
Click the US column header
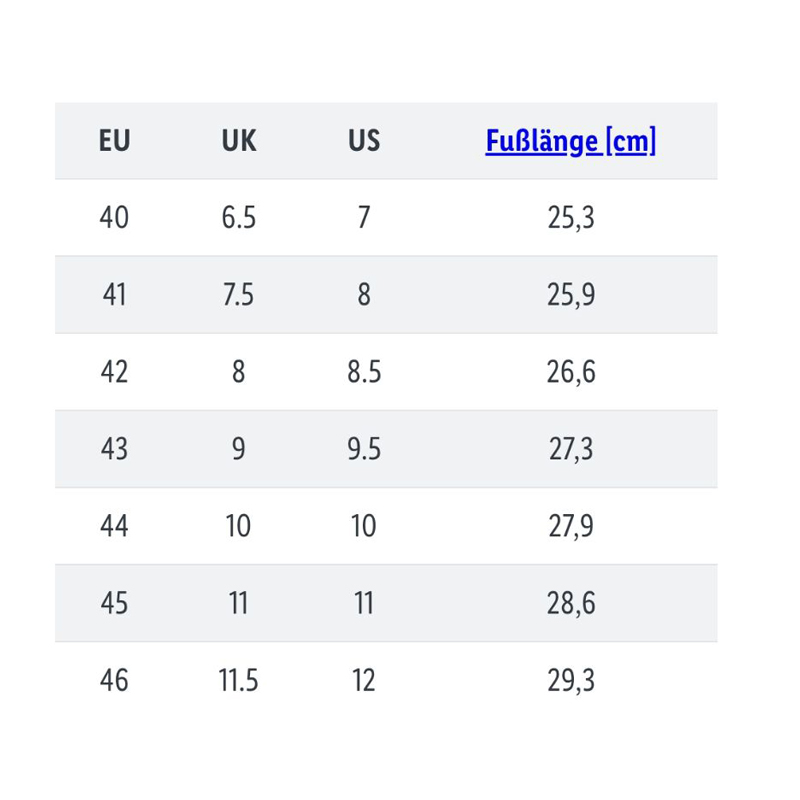[x=364, y=140]
